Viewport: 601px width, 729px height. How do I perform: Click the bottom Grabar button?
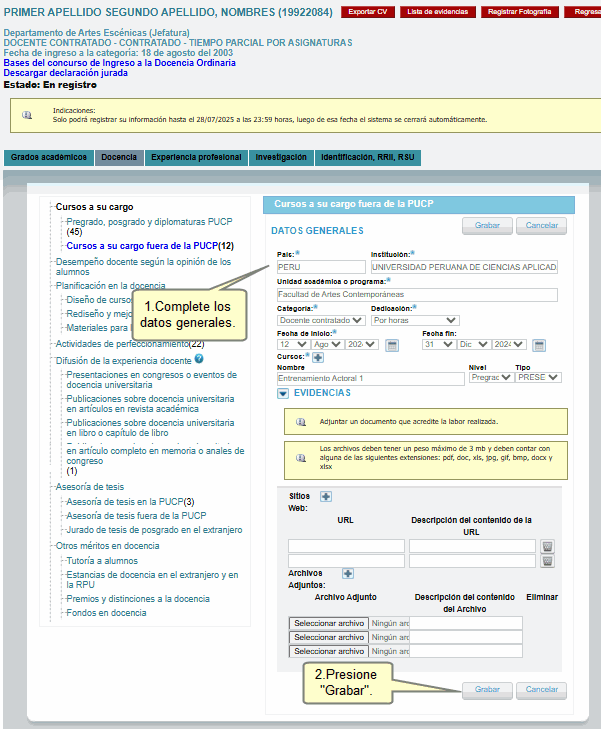pos(487,690)
